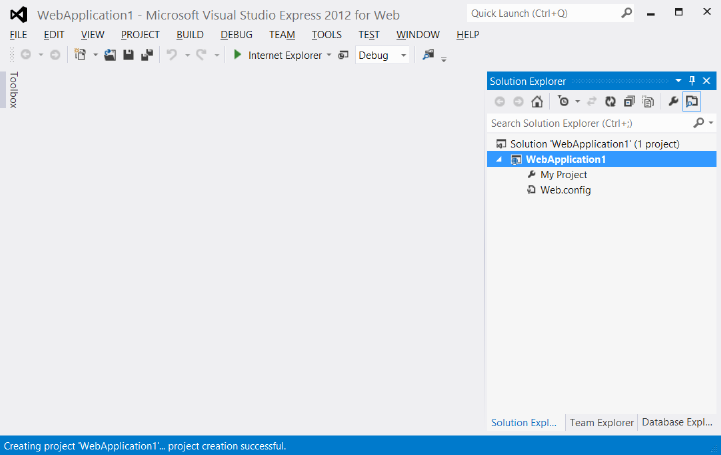Open the TEAM menu
This screenshot has height=455, width=721.
[x=282, y=35]
